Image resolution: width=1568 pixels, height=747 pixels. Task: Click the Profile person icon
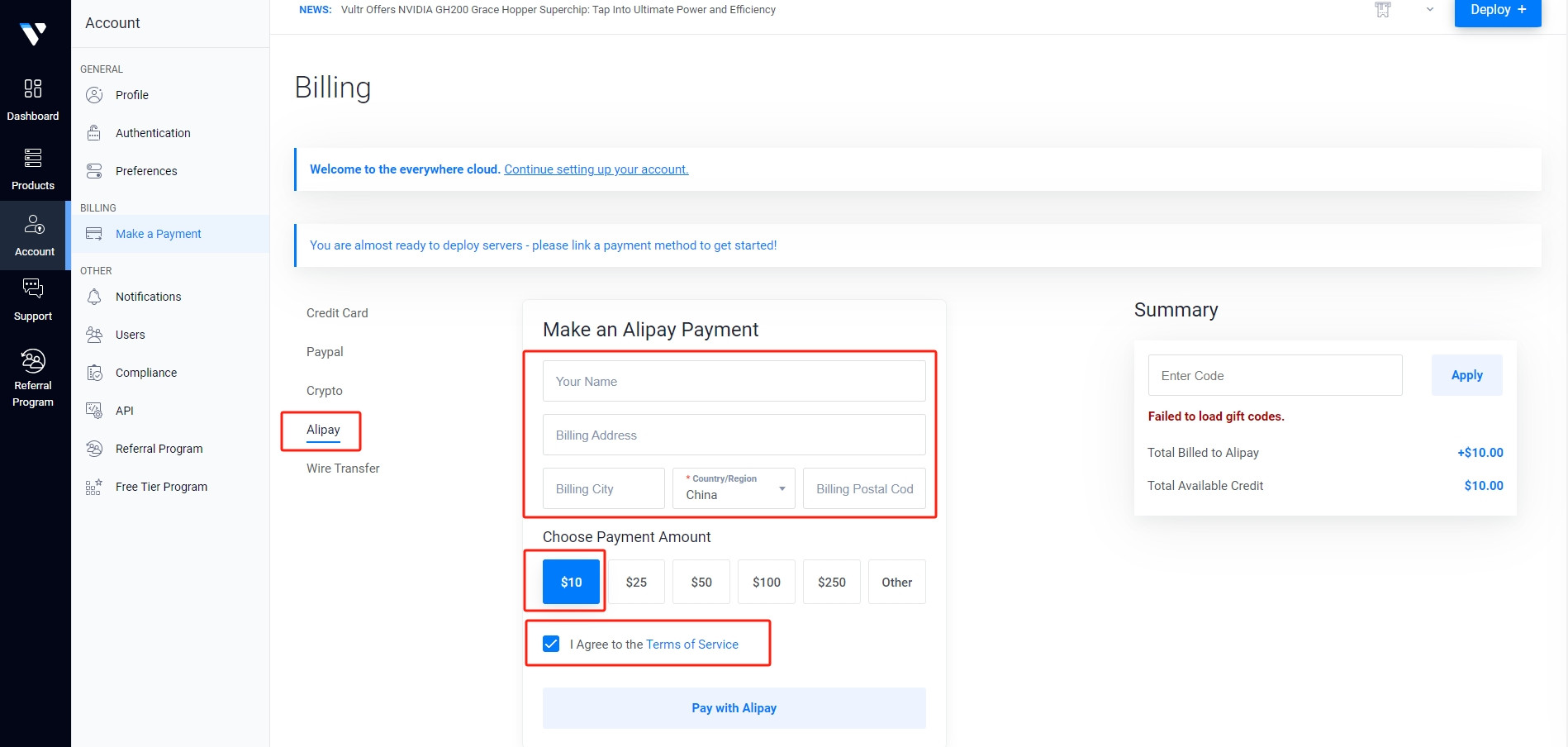[x=94, y=95]
